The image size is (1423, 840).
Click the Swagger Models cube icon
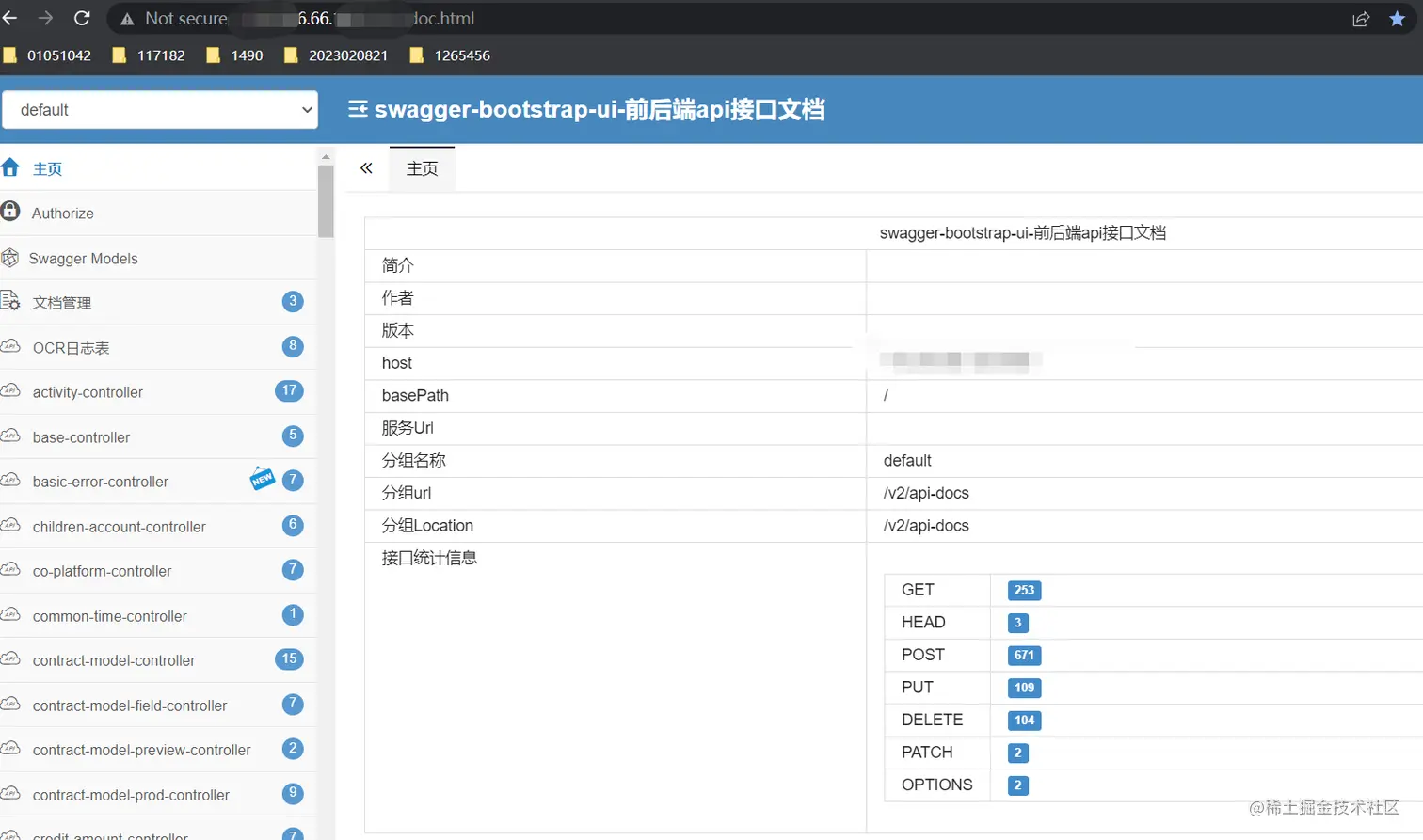point(10,257)
